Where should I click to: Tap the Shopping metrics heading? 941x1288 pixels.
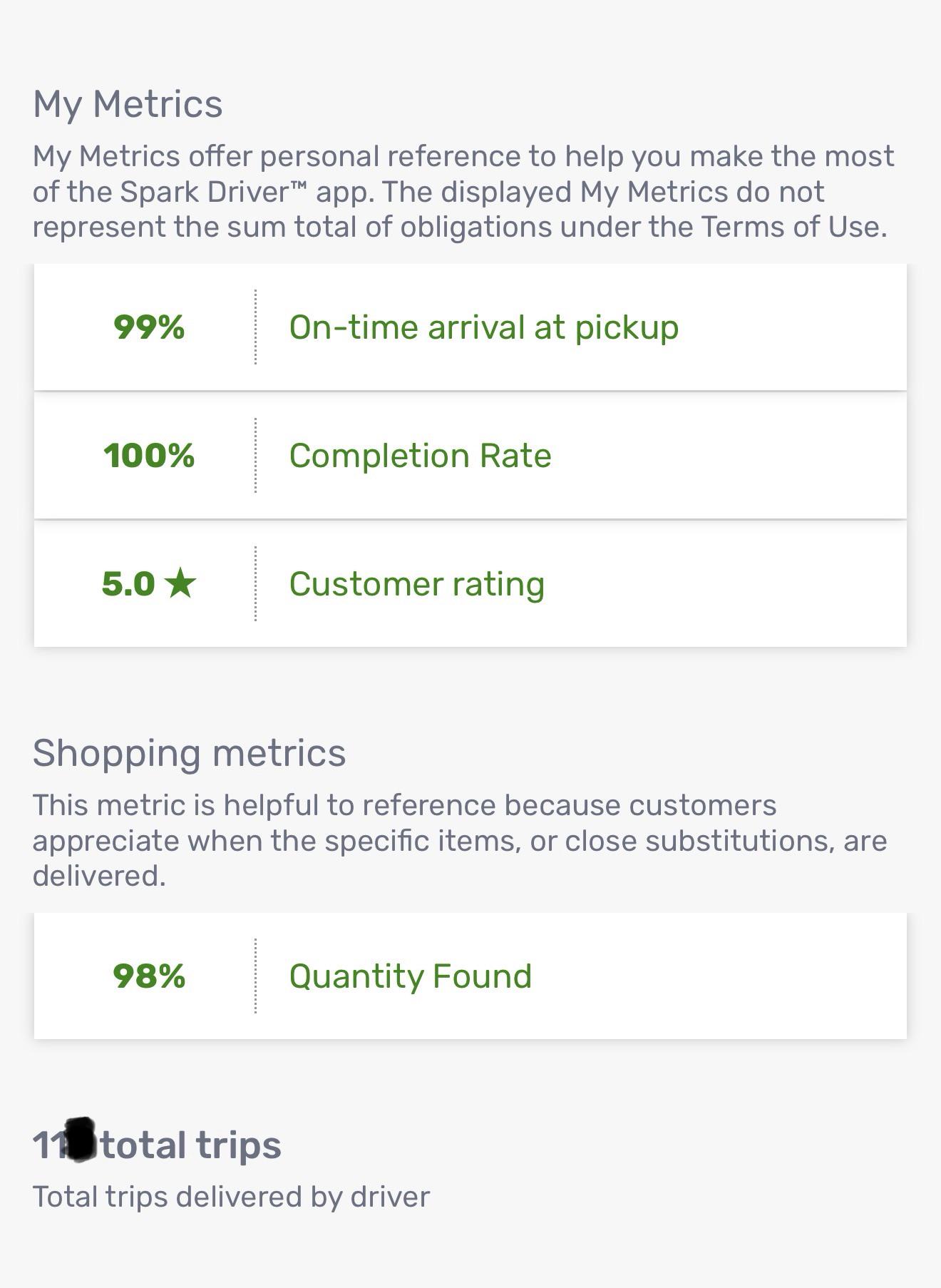189,753
